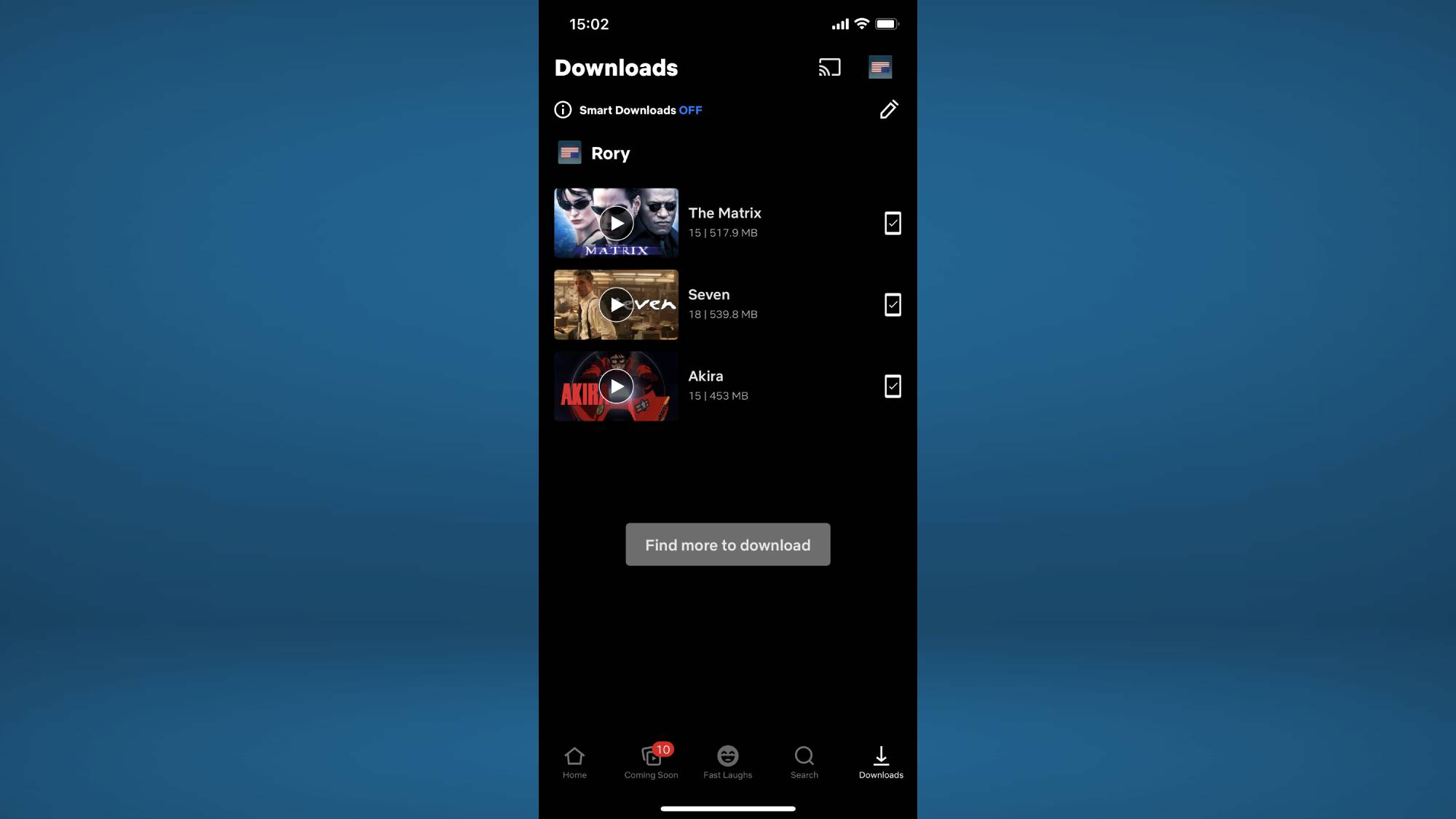Select the Downloads tab
The image size is (1456, 819).
pos(881,762)
